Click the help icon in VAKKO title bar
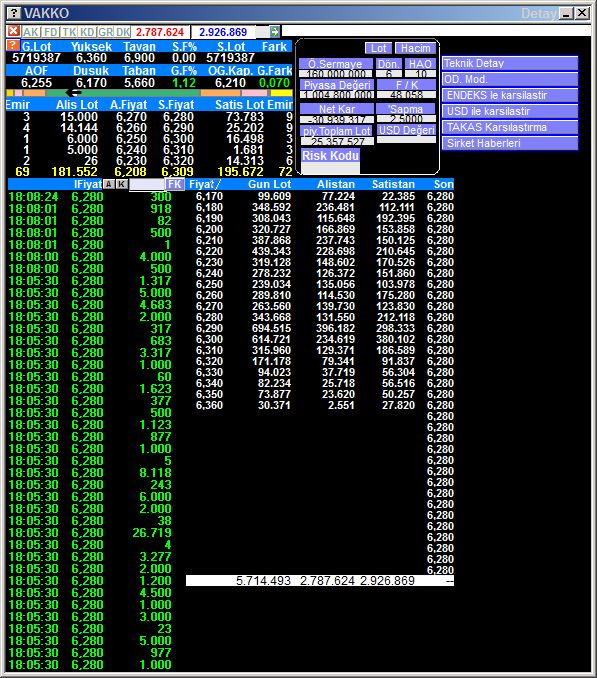Screen dimensions: 597x678 click(x=14, y=13)
